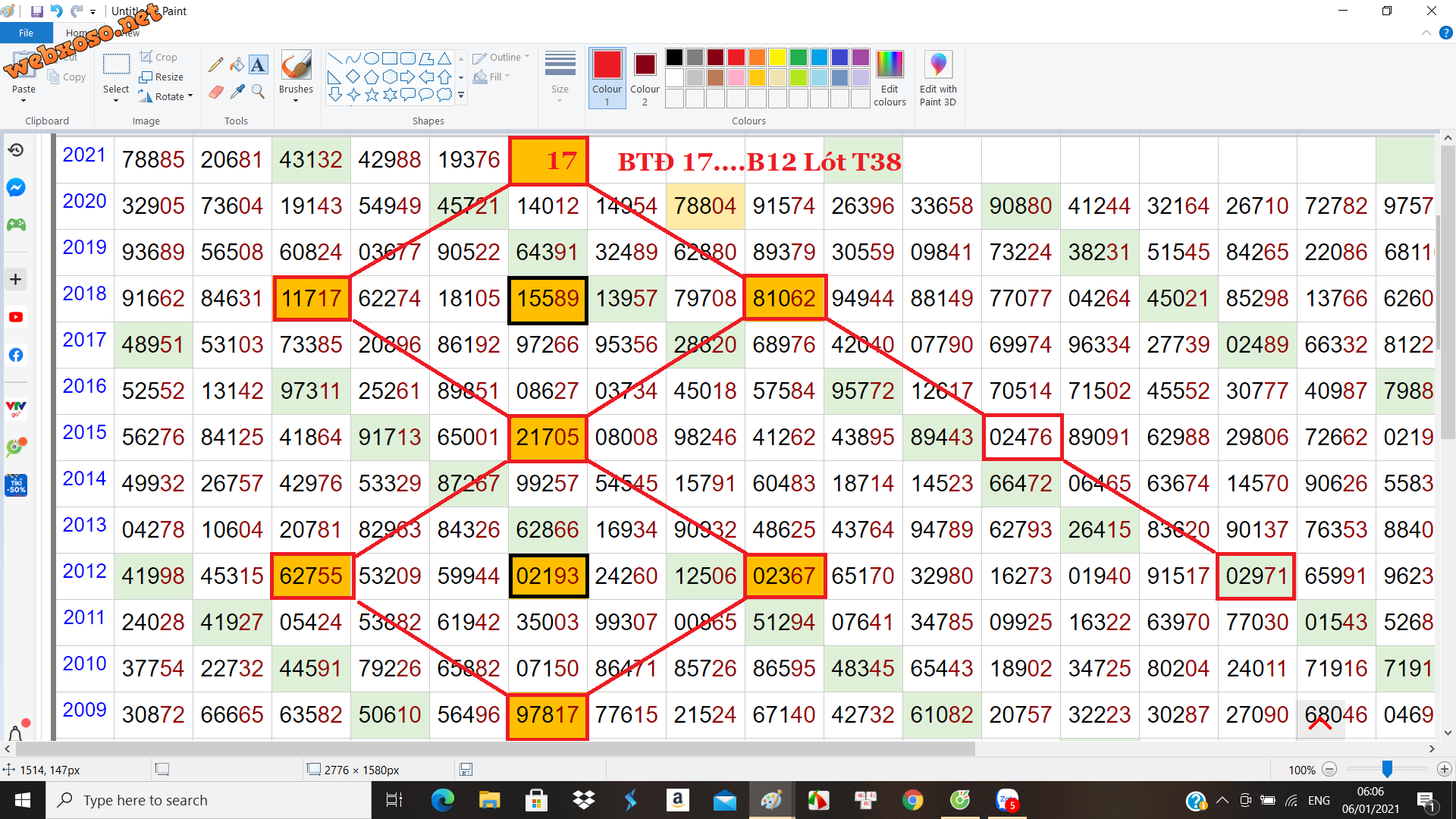Screen dimensions: 1456x819
Task: Click the Crop button
Action: [x=158, y=57]
